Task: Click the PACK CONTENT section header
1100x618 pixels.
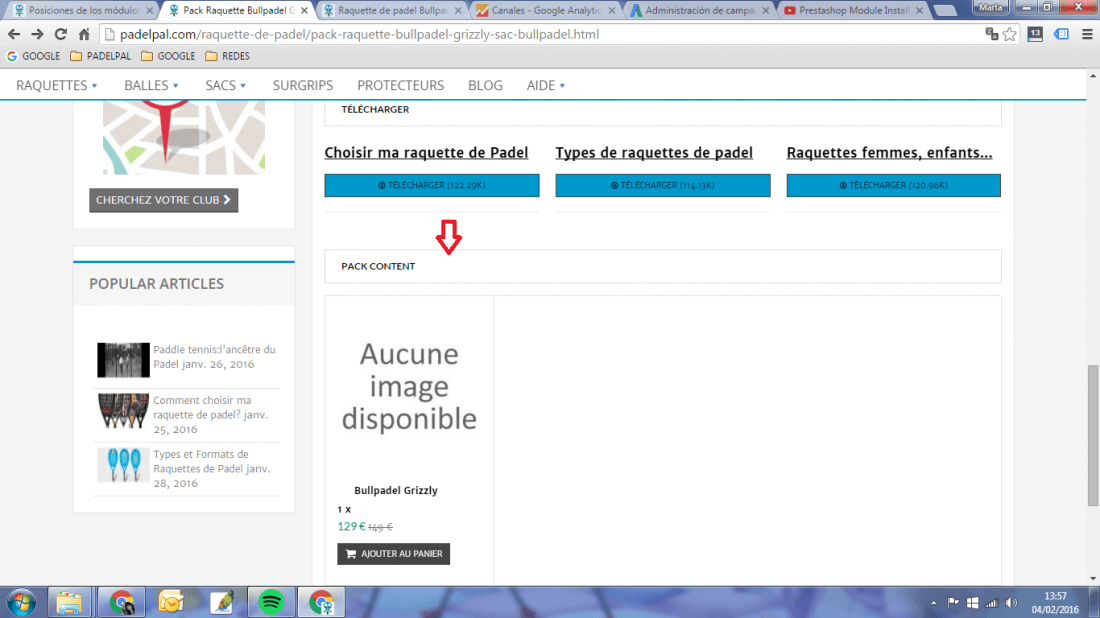Action: point(663,266)
